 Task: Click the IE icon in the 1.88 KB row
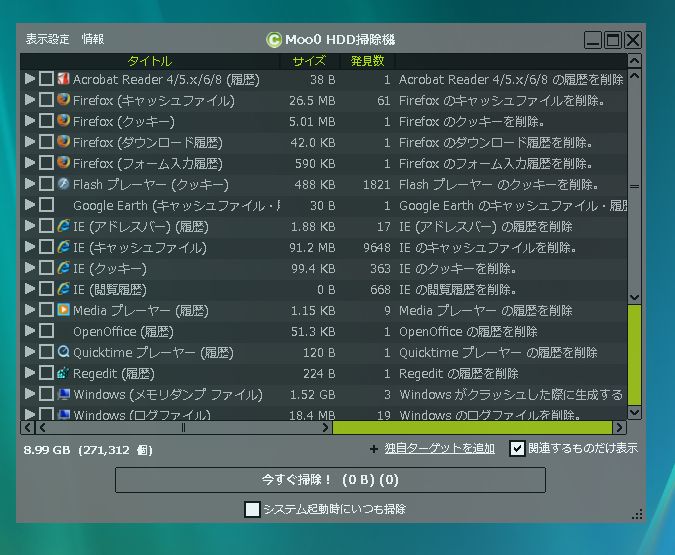click(63, 226)
